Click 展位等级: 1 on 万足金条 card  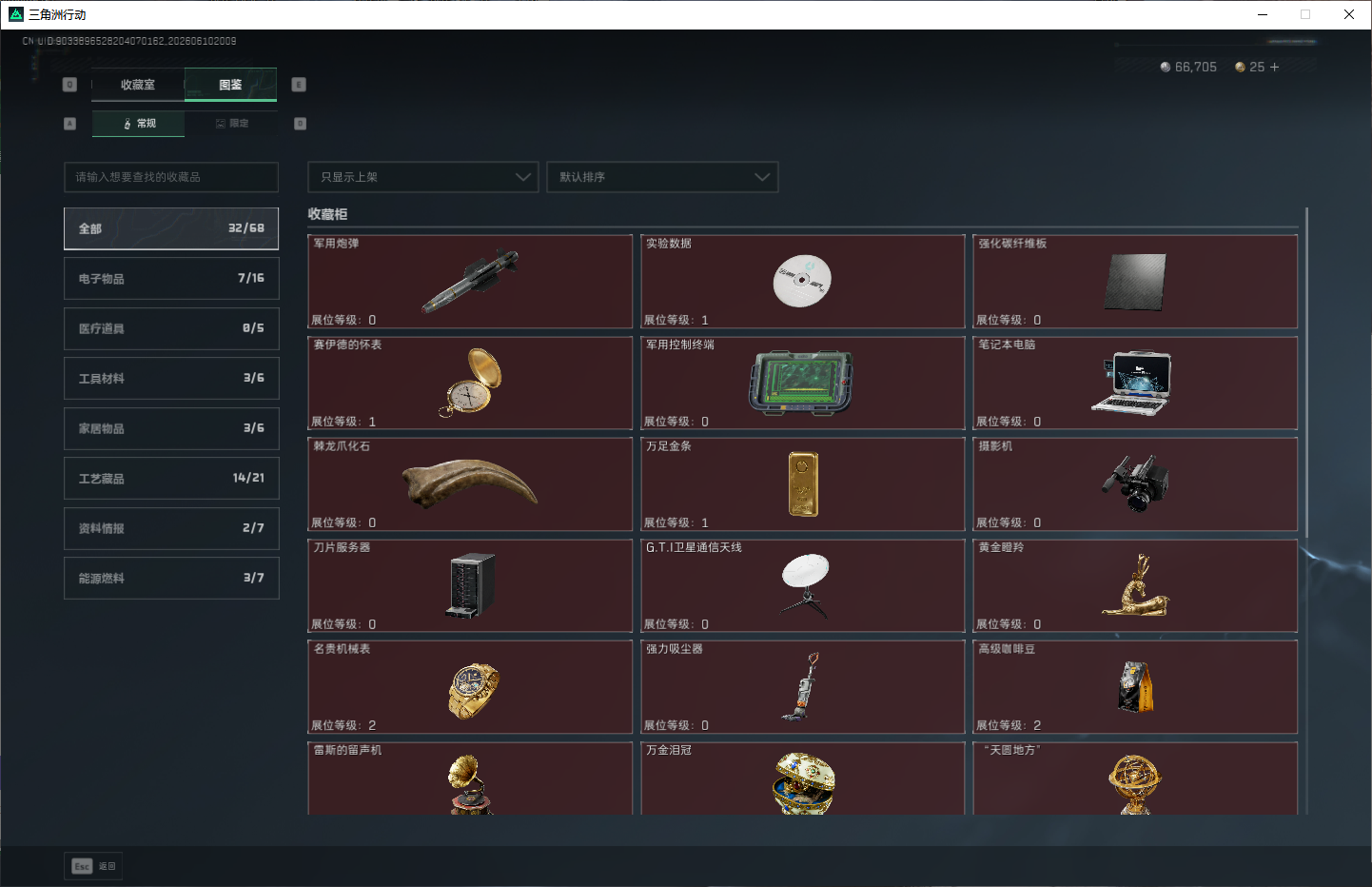click(x=676, y=522)
